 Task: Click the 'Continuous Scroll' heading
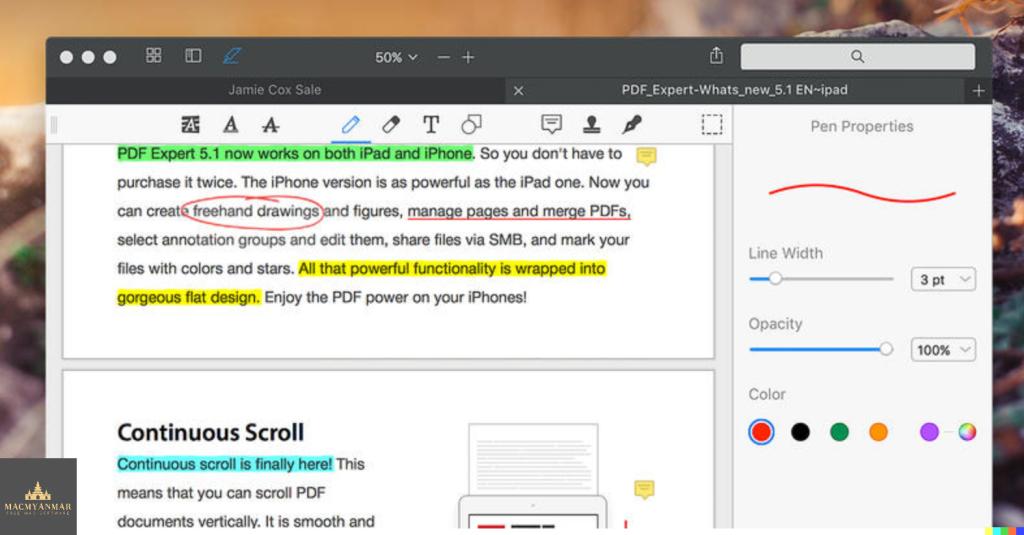(210, 432)
